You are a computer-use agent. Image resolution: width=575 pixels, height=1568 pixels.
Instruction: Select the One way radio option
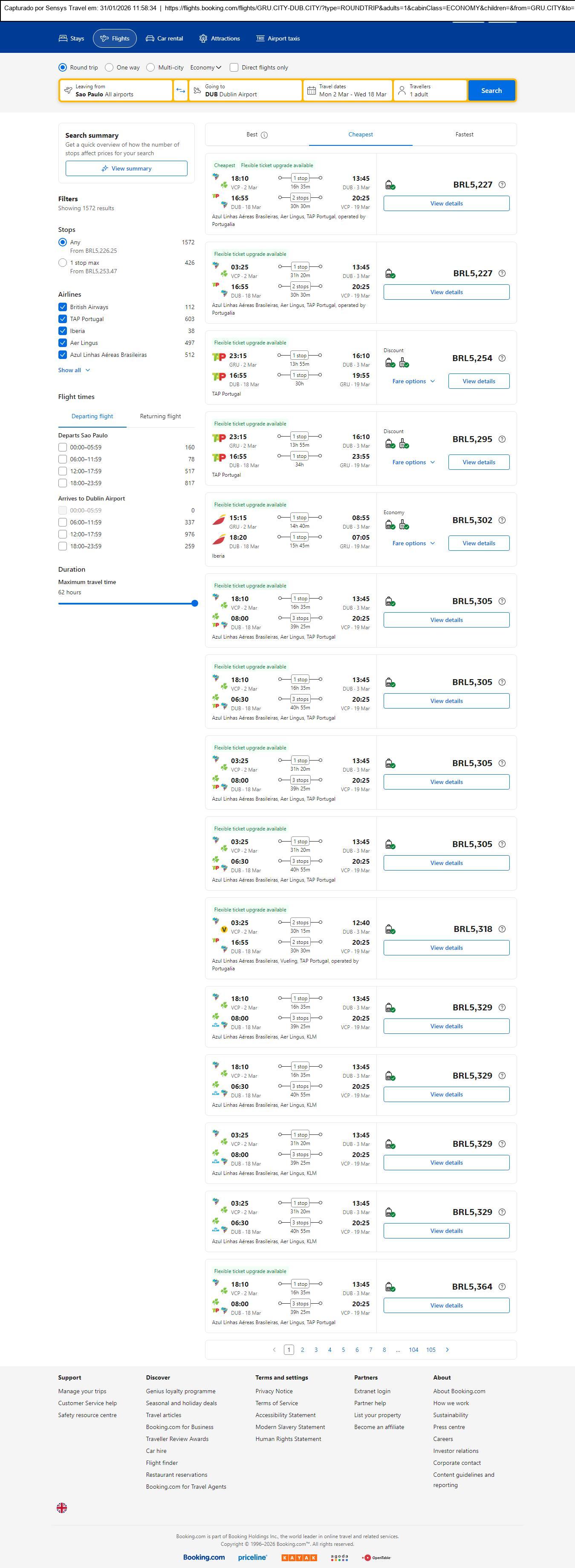point(110,67)
